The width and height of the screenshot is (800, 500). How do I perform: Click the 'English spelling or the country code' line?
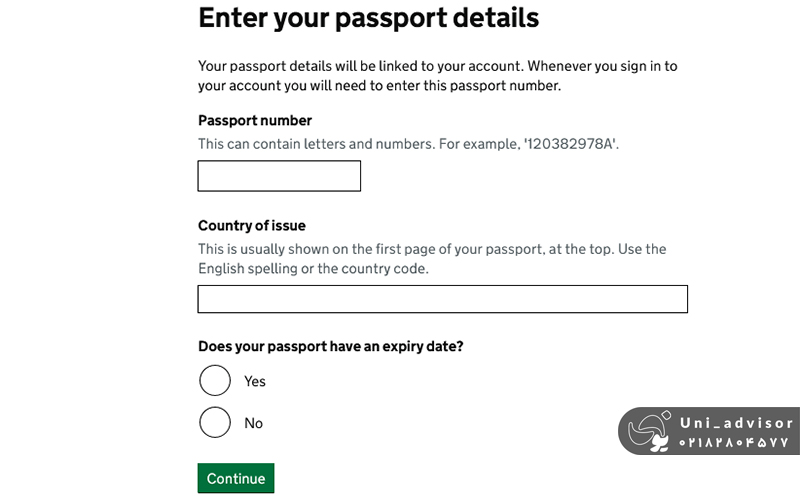pyautogui.click(x=314, y=269)
